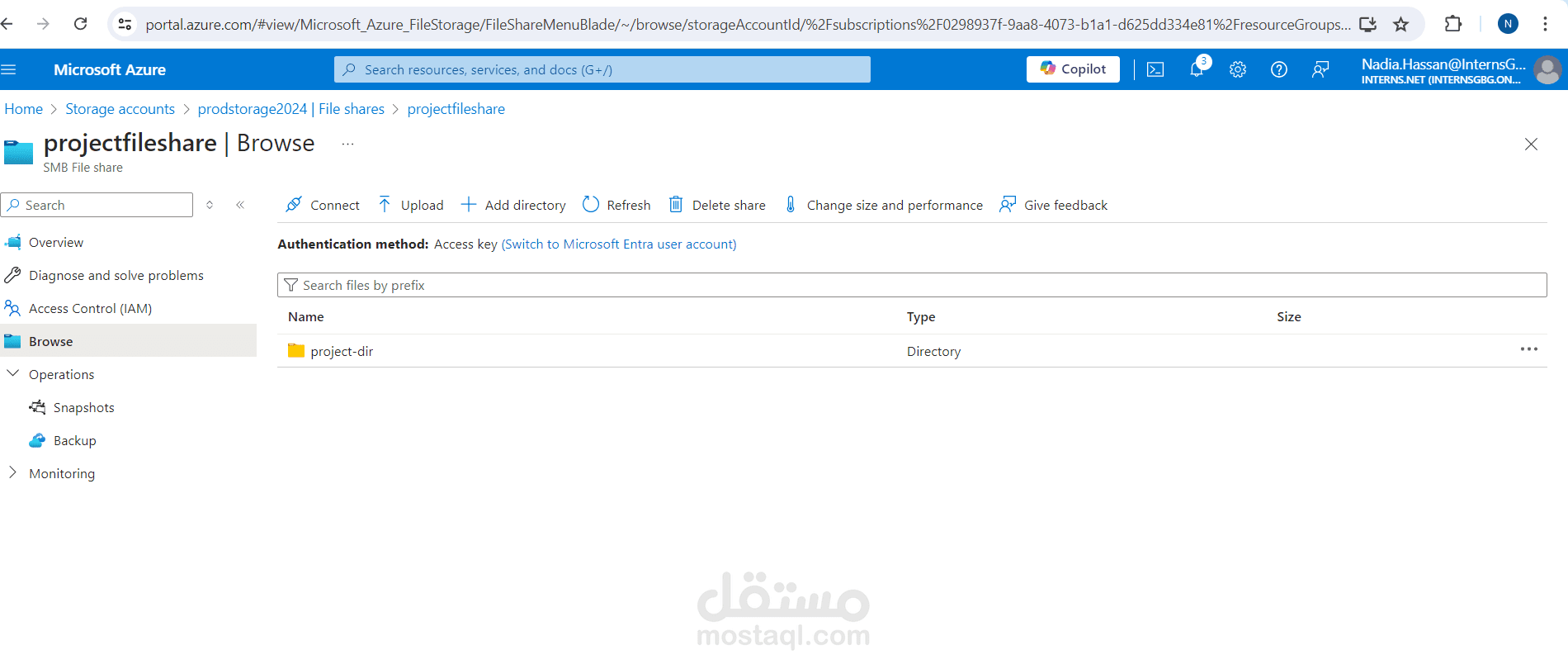This screenshot has width=1568, height=664.
Task: Open Access Control (IAM)
Action: [x=91, y=308]
